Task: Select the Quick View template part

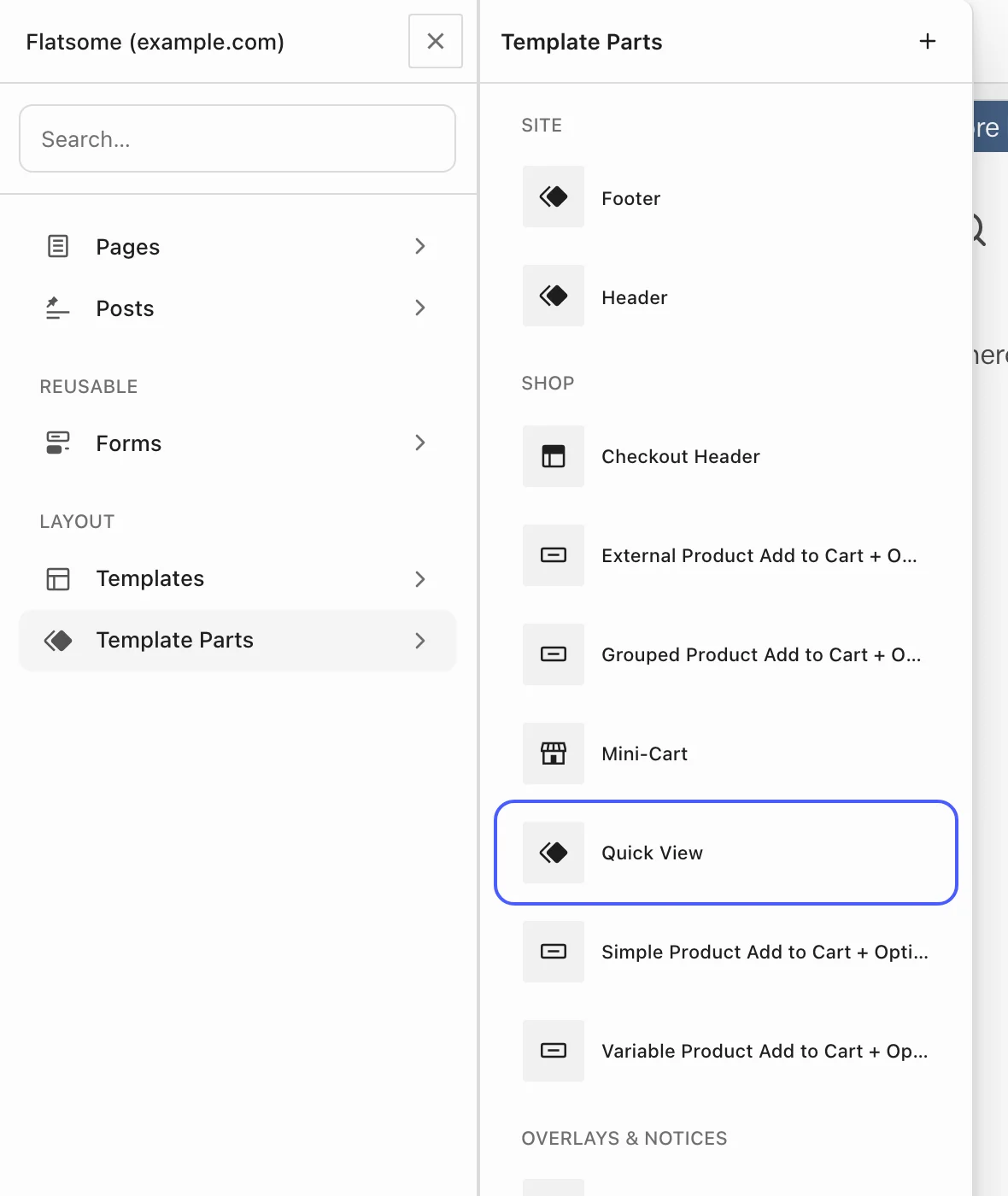Action: [726, 853]
